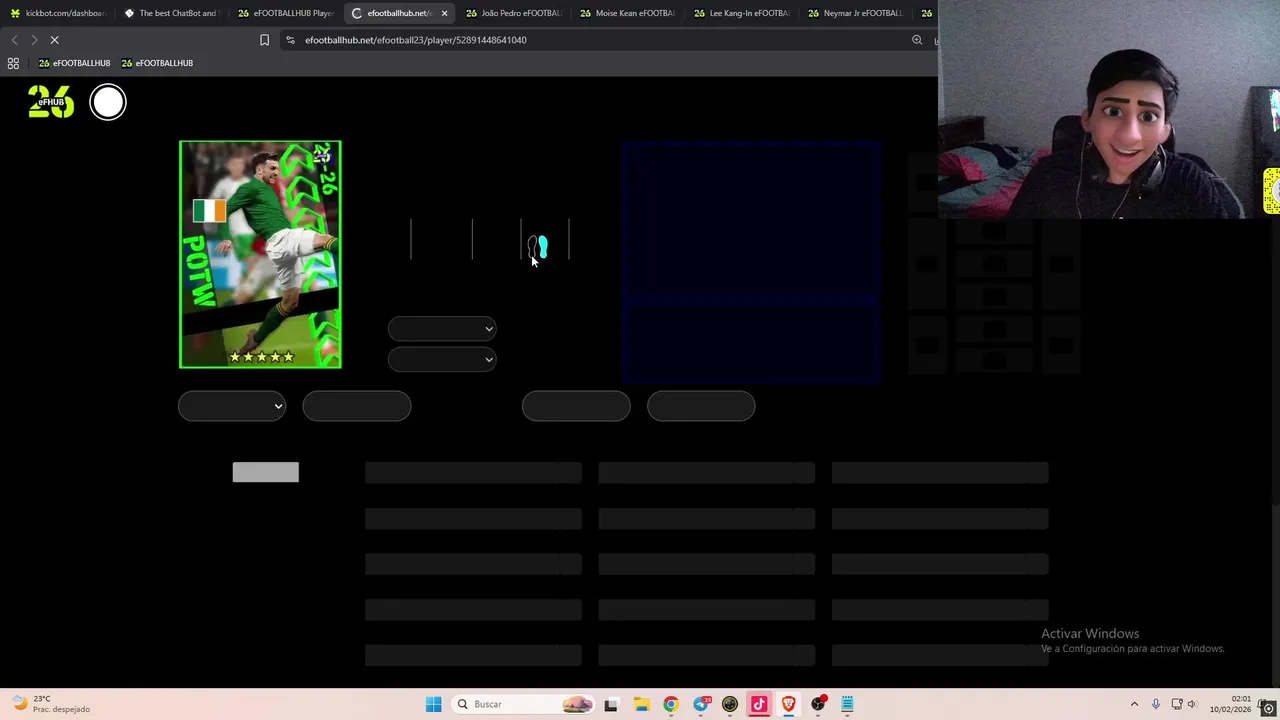
Task: Click the microphone icon in system tray
Action: (1155, 704)
